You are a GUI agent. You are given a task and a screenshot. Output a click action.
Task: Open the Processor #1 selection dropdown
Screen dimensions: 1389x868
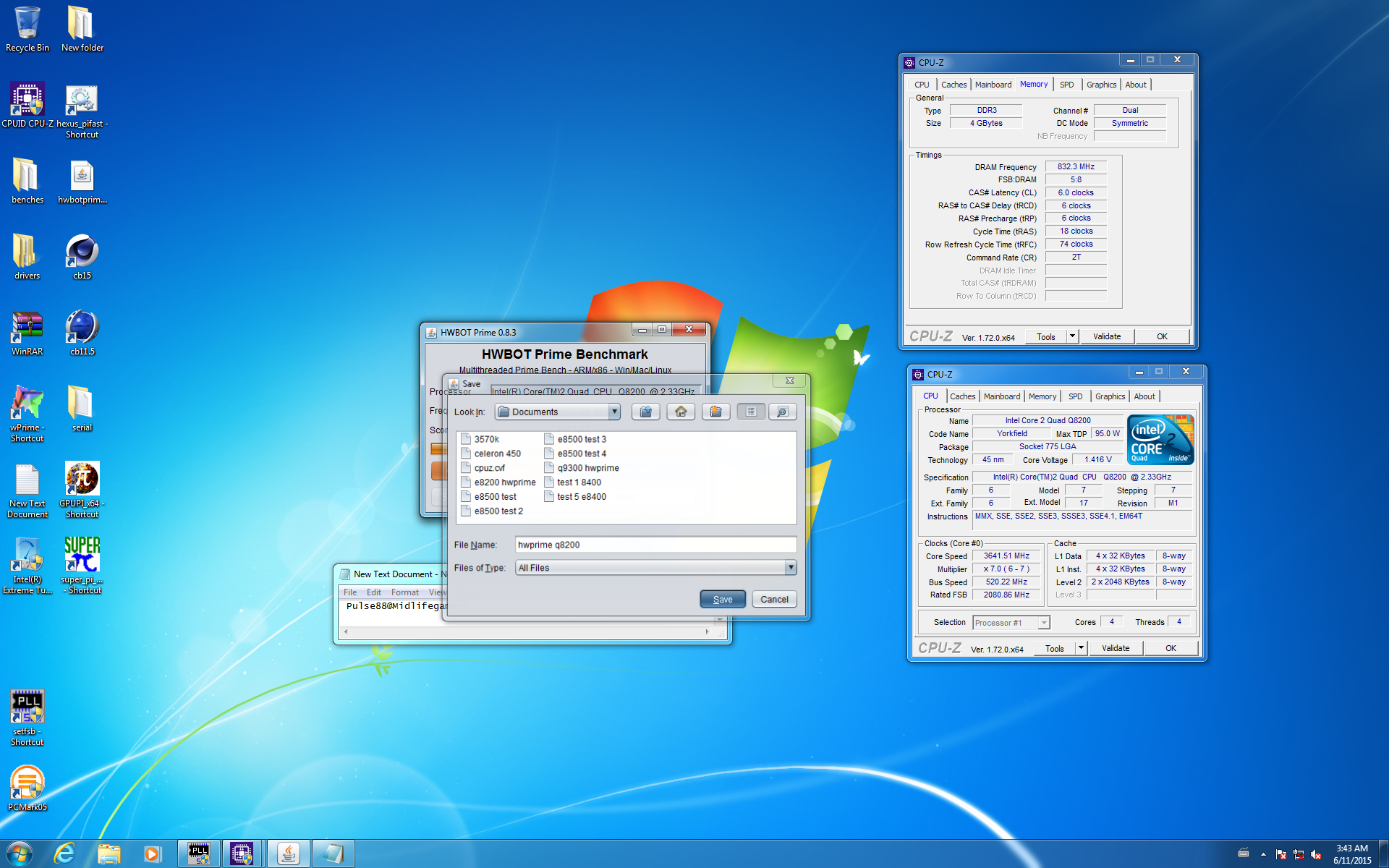click(1043, 623)
